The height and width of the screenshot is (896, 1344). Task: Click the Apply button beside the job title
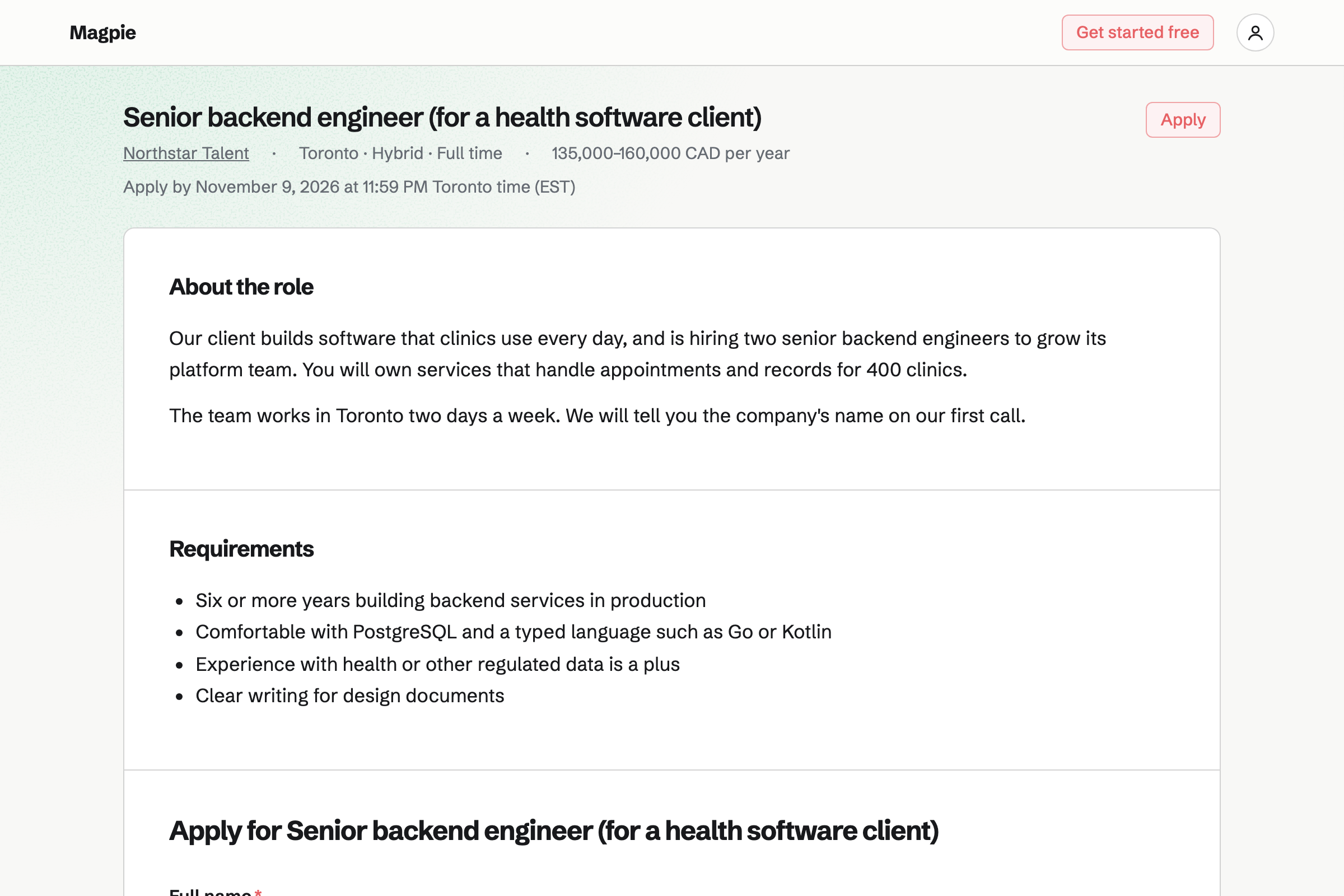coord(1183,120)
